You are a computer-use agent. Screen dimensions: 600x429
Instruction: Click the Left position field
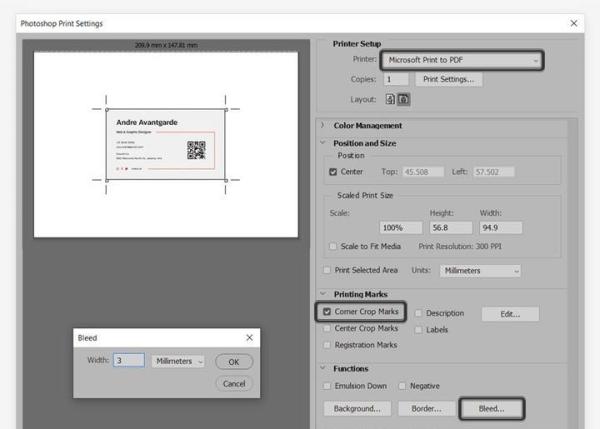pyautogui.click(x=493, y=172)
